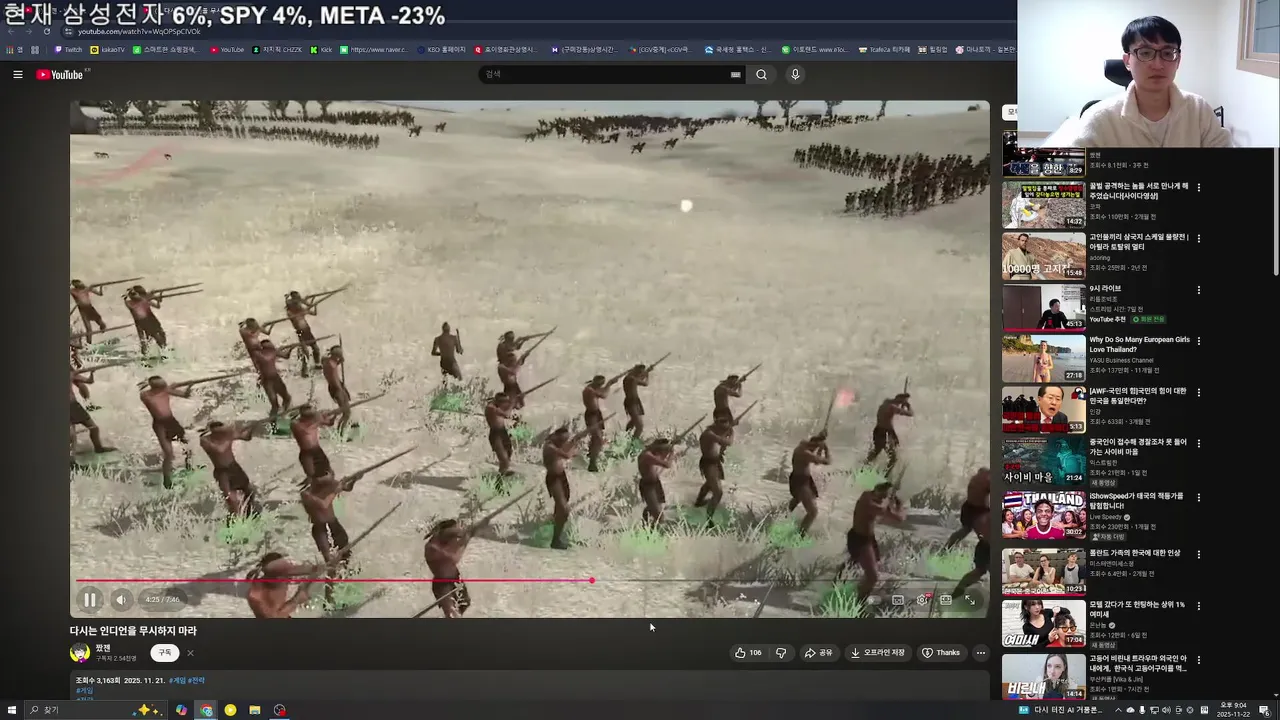This screenshot has width=1280, height=720.
Task: Open the 짠젠 channel avatar
Action: point(80,653)
